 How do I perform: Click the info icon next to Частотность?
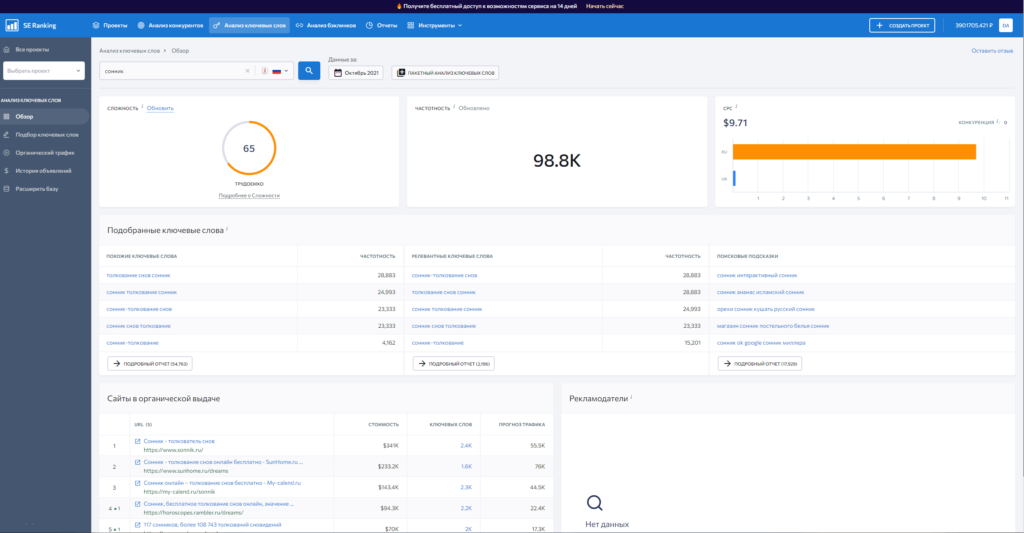(454, 106)
